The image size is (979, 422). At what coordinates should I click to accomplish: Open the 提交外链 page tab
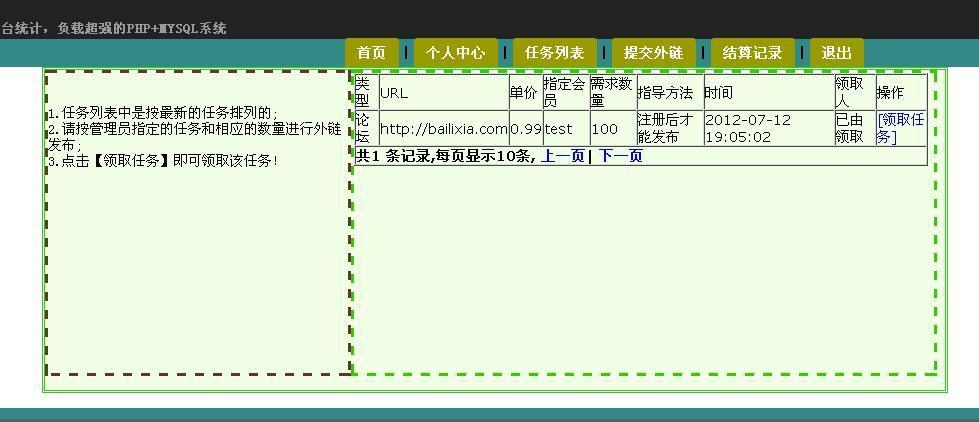click(653, 53)
